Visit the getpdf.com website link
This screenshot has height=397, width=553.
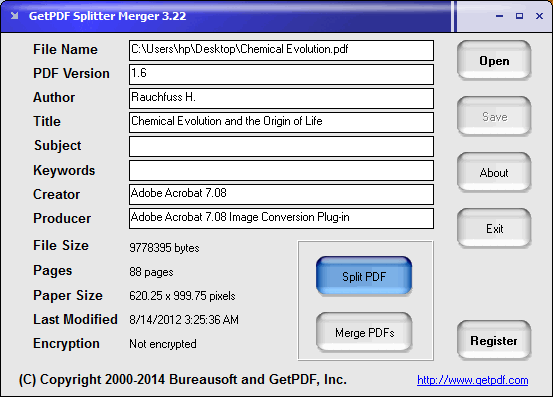[473, 380]
